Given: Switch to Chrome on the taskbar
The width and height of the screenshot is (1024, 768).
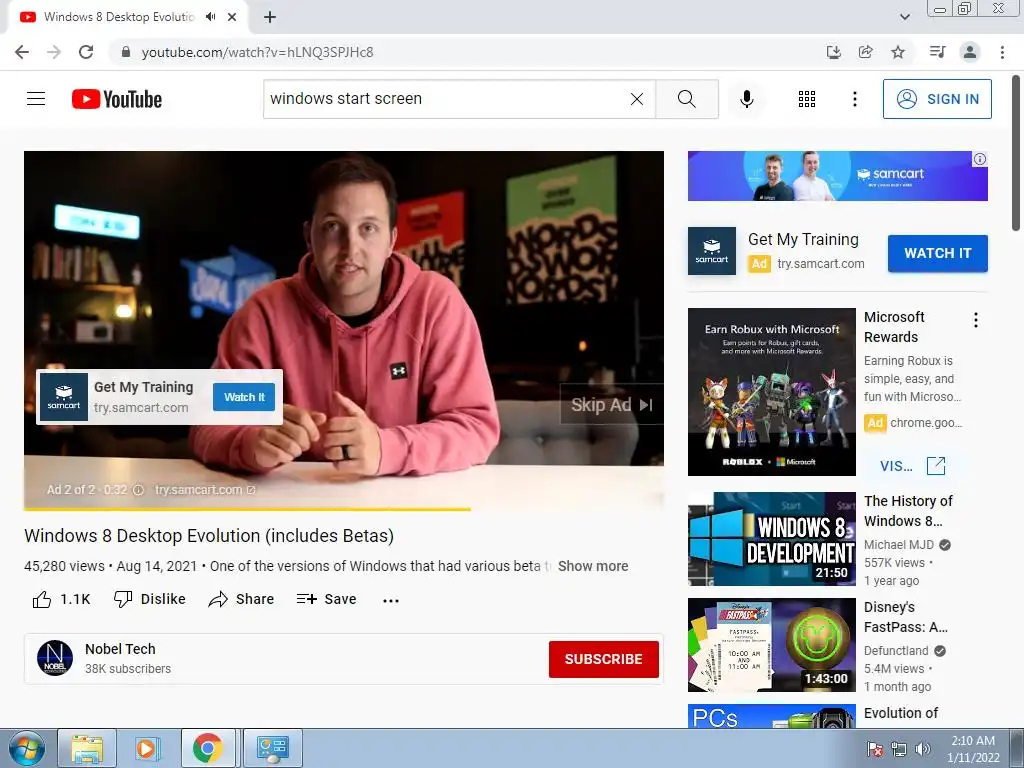Looking at the screenshot, I should [208, 748].
